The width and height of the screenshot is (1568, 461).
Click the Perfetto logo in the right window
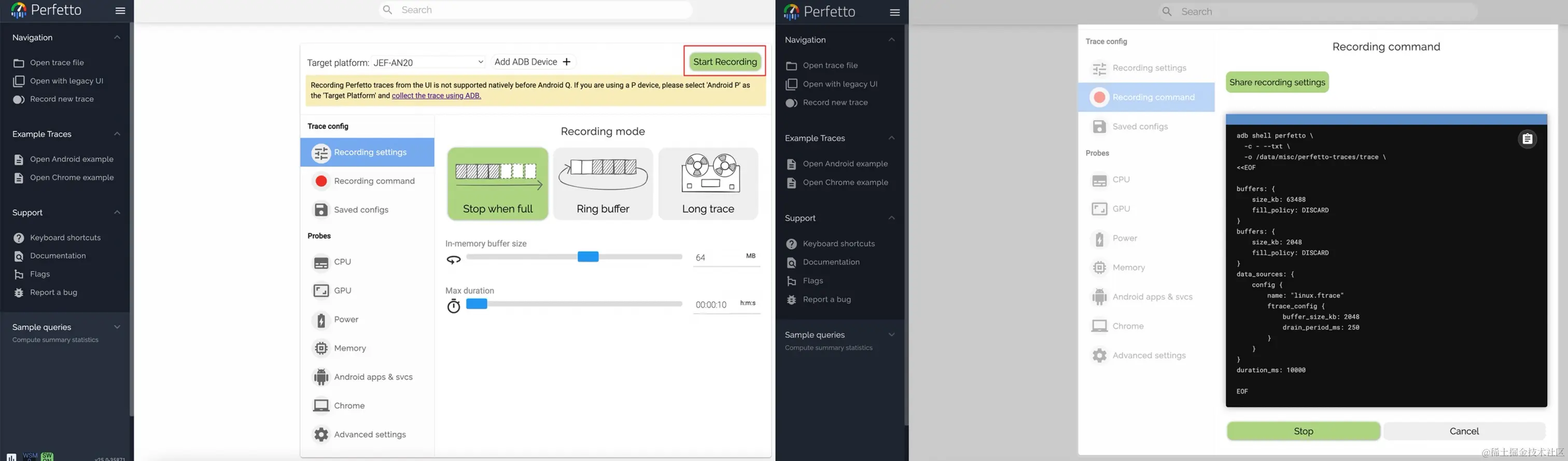click(791, 11)
